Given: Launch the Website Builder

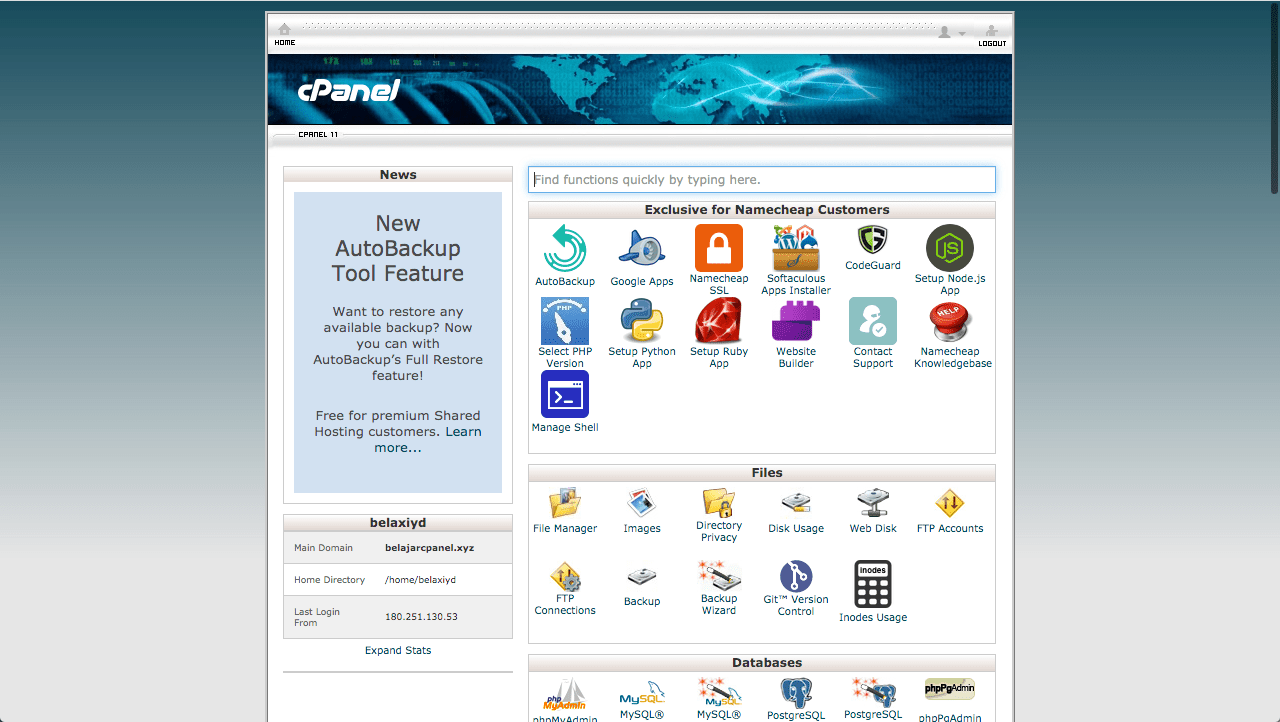Looking at the screenshot, I should 795,330.
